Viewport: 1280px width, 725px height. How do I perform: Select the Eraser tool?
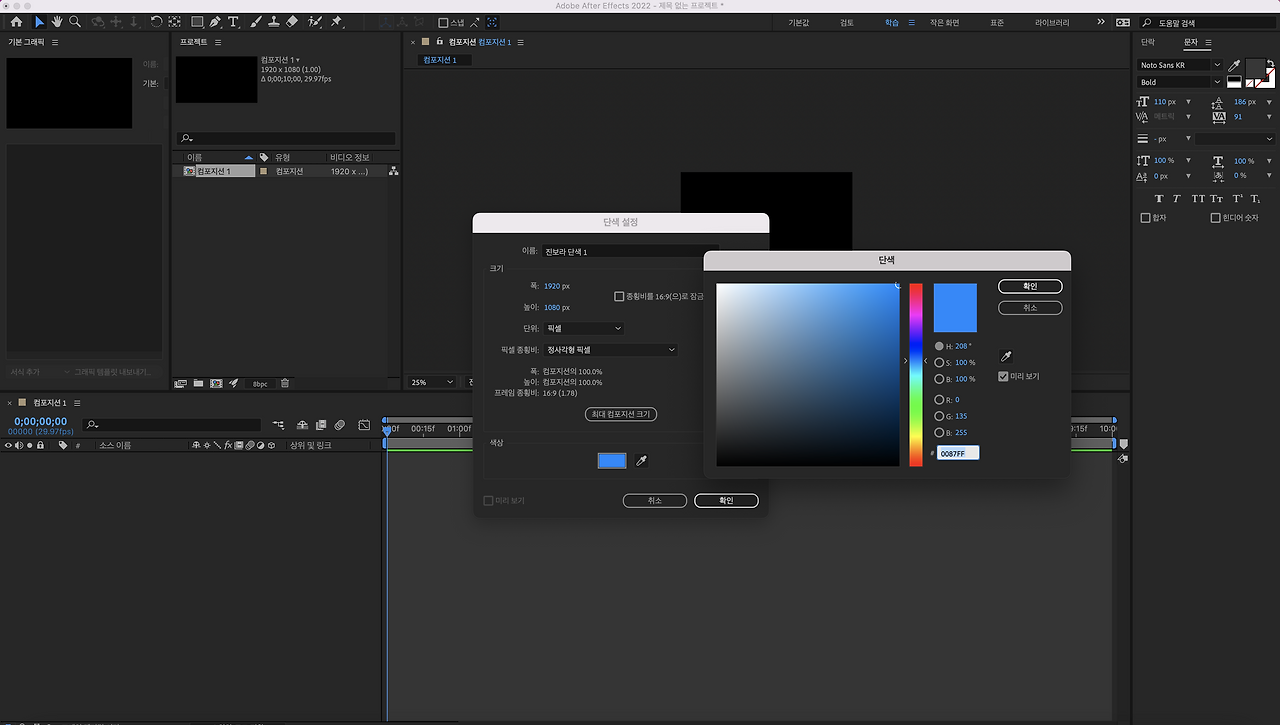[292, 21]
